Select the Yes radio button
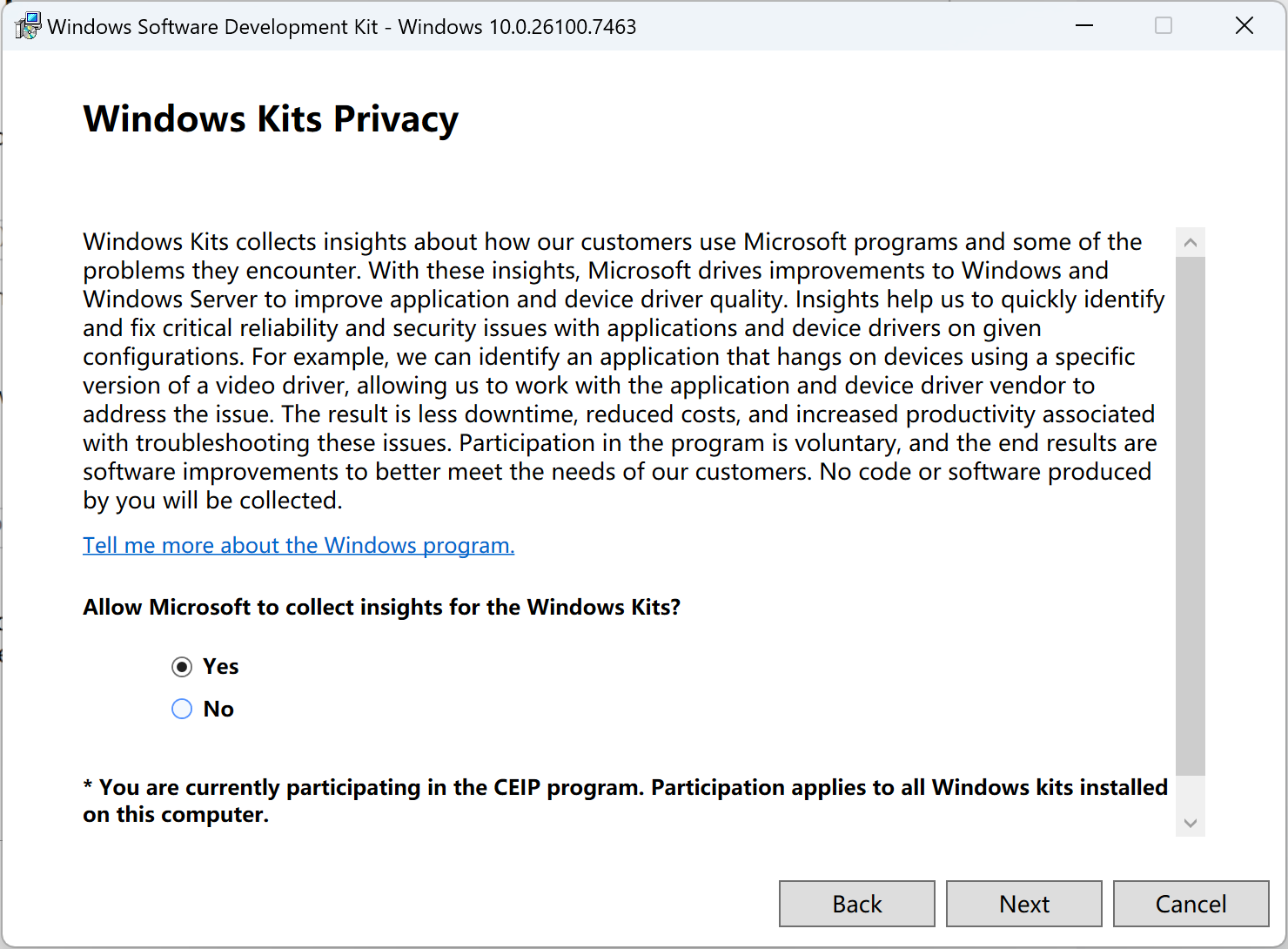 point(181,666)
